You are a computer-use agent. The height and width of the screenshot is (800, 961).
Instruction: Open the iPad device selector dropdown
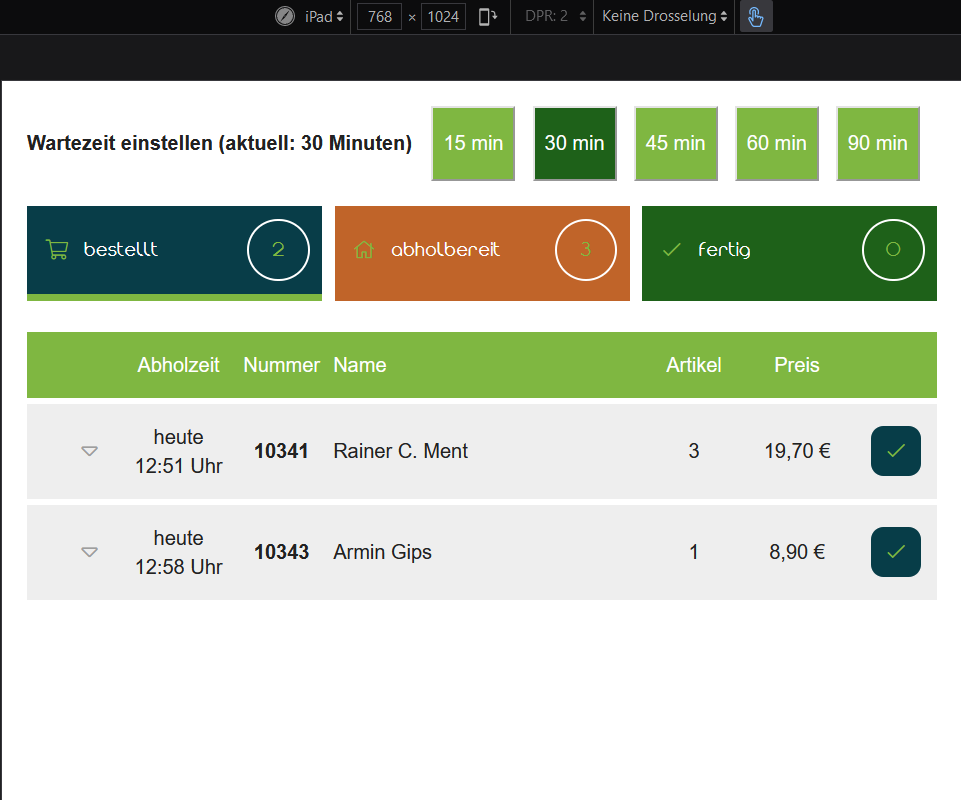tap(324, 17)
